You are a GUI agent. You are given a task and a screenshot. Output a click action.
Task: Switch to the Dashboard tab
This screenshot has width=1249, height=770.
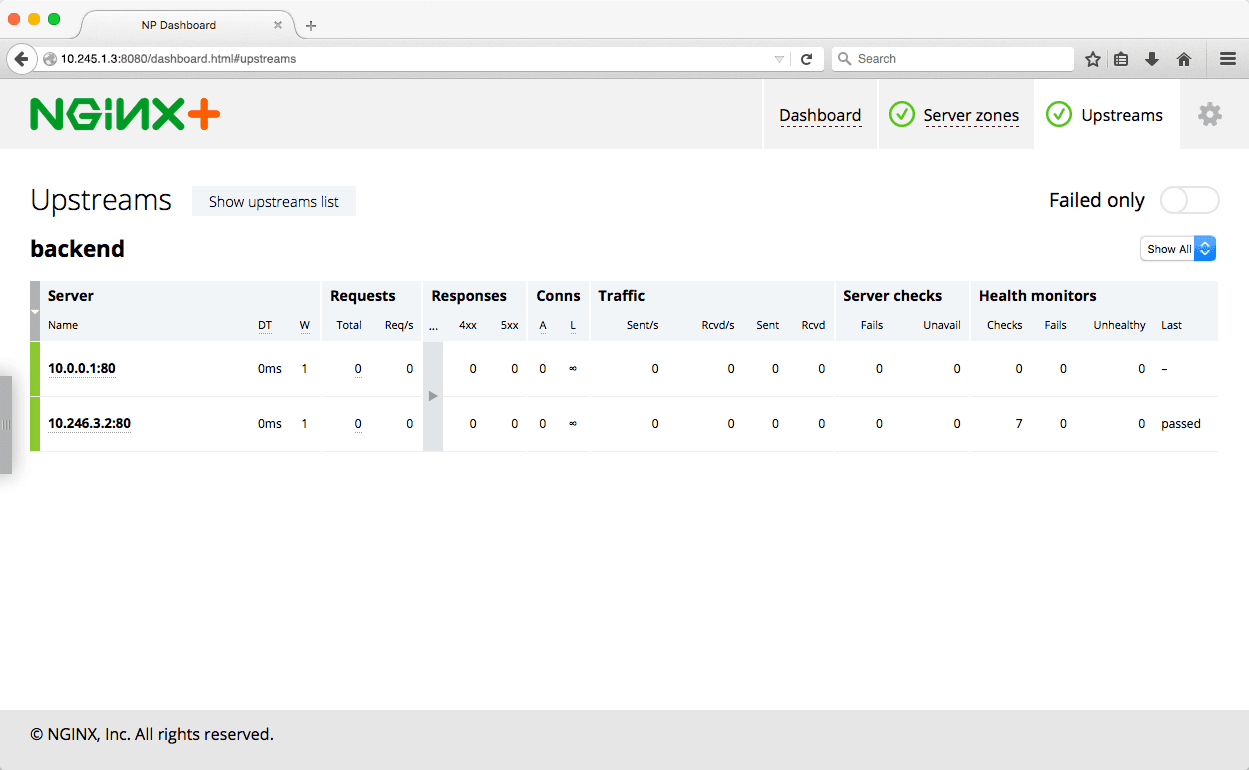pyautogui.click(x=820, y=114)
